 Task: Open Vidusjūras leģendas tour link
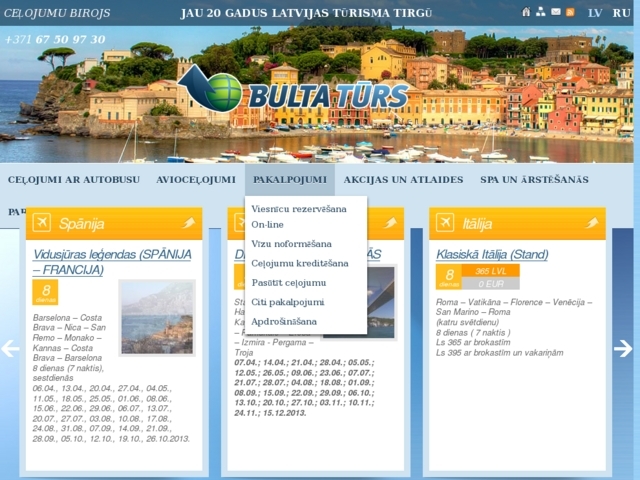[x=112, y=262]
